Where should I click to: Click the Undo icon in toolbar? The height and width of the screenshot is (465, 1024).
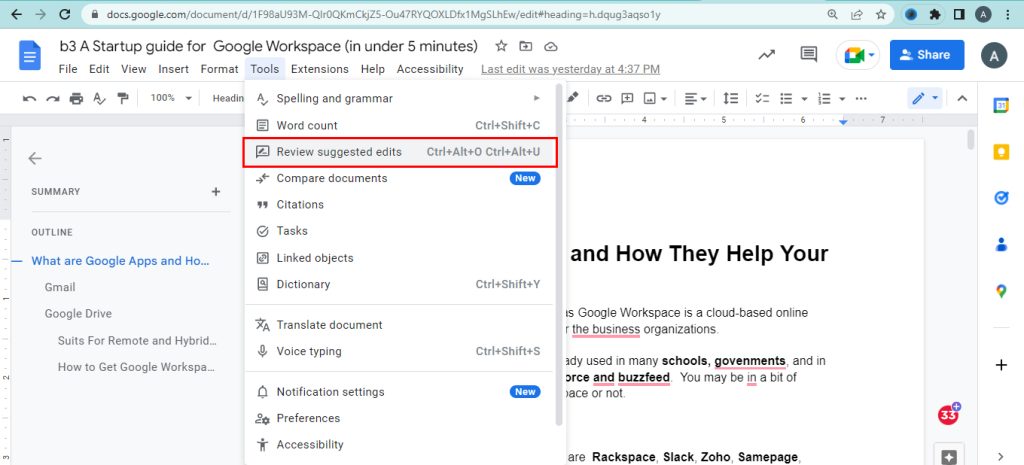pyautogui.click(x=29, y=98)
